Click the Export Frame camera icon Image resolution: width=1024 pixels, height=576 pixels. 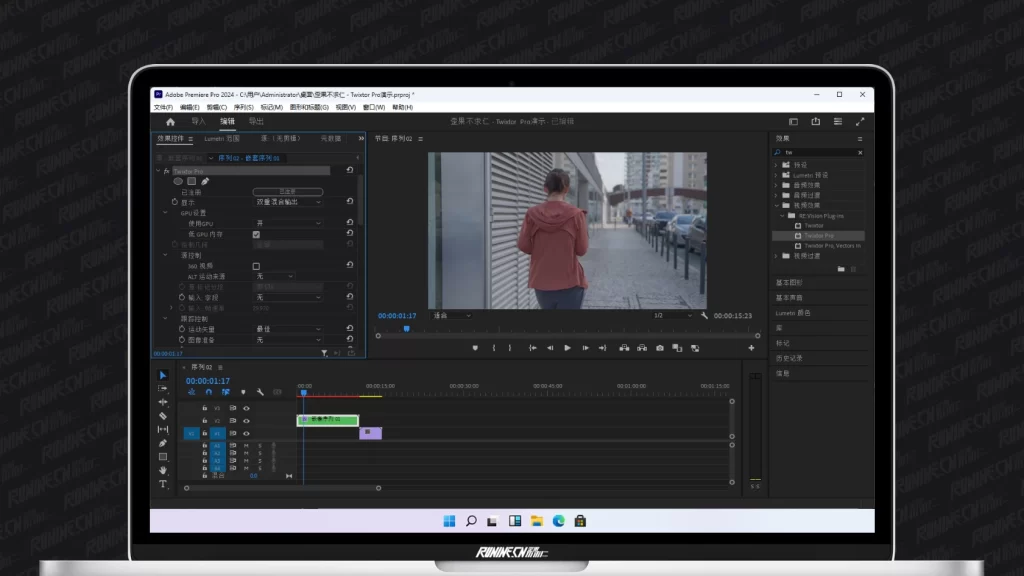click(660, 348)
